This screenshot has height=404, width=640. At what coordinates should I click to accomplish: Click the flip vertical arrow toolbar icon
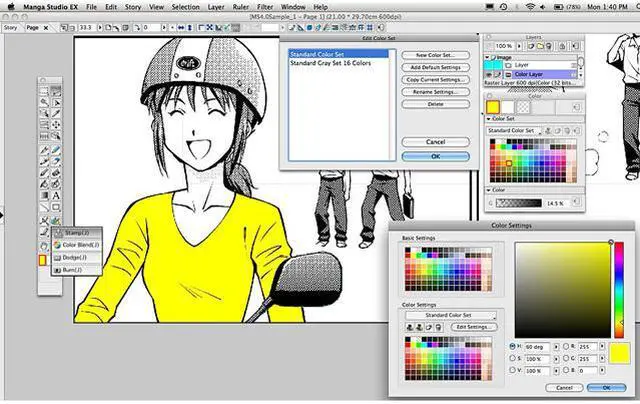190,27
